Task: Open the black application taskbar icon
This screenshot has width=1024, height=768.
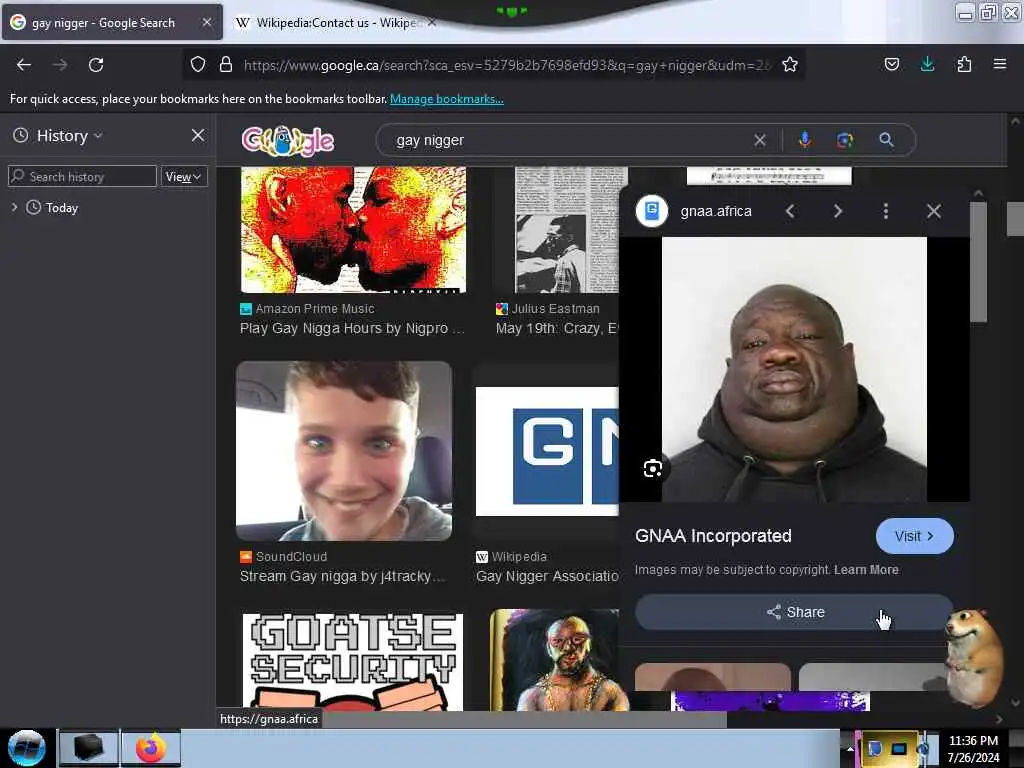Action: (89, 748)
